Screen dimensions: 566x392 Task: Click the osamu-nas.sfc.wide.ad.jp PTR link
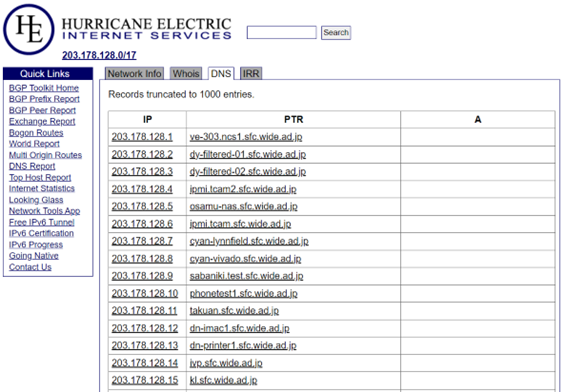pyautogui.click(x=244, y=206)
